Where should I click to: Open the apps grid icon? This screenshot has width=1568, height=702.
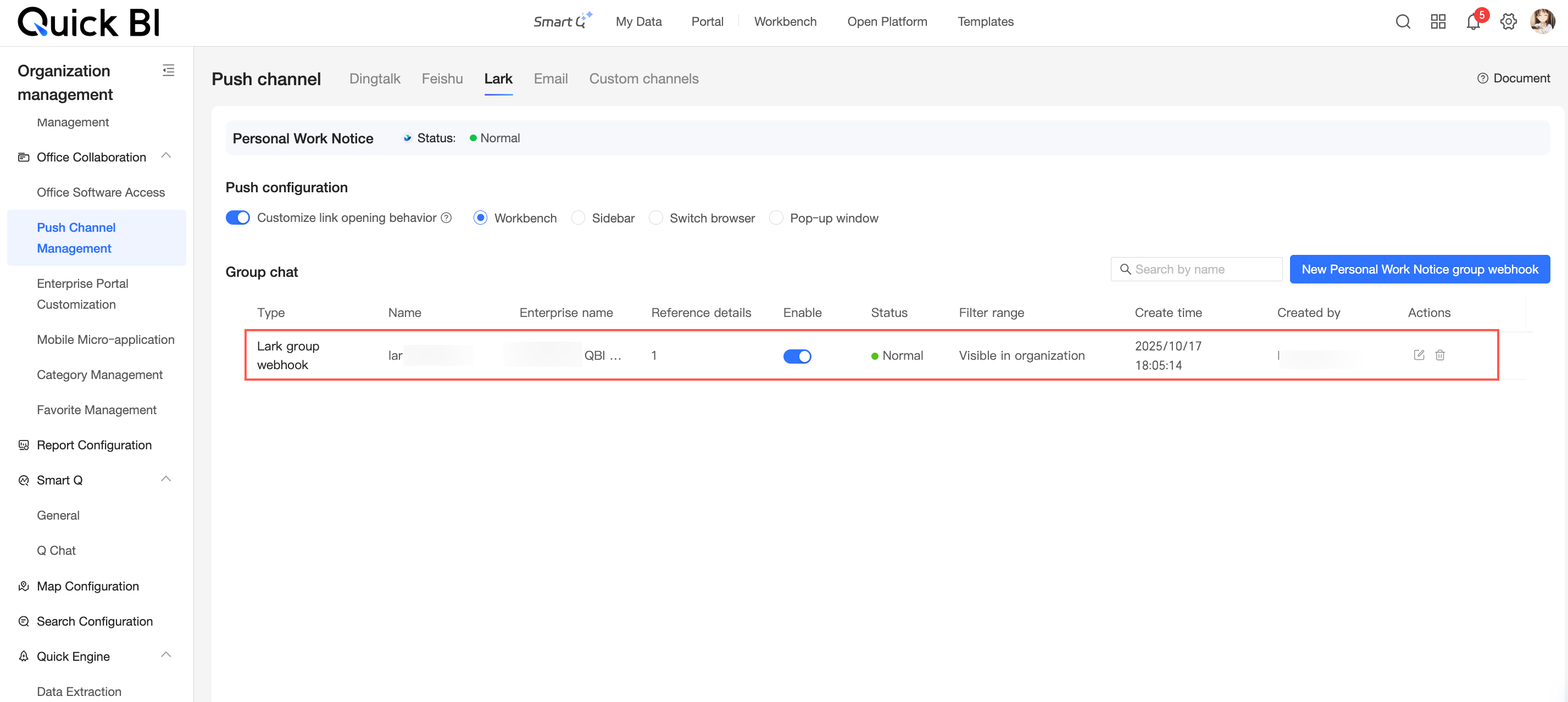coord(1438,22)
